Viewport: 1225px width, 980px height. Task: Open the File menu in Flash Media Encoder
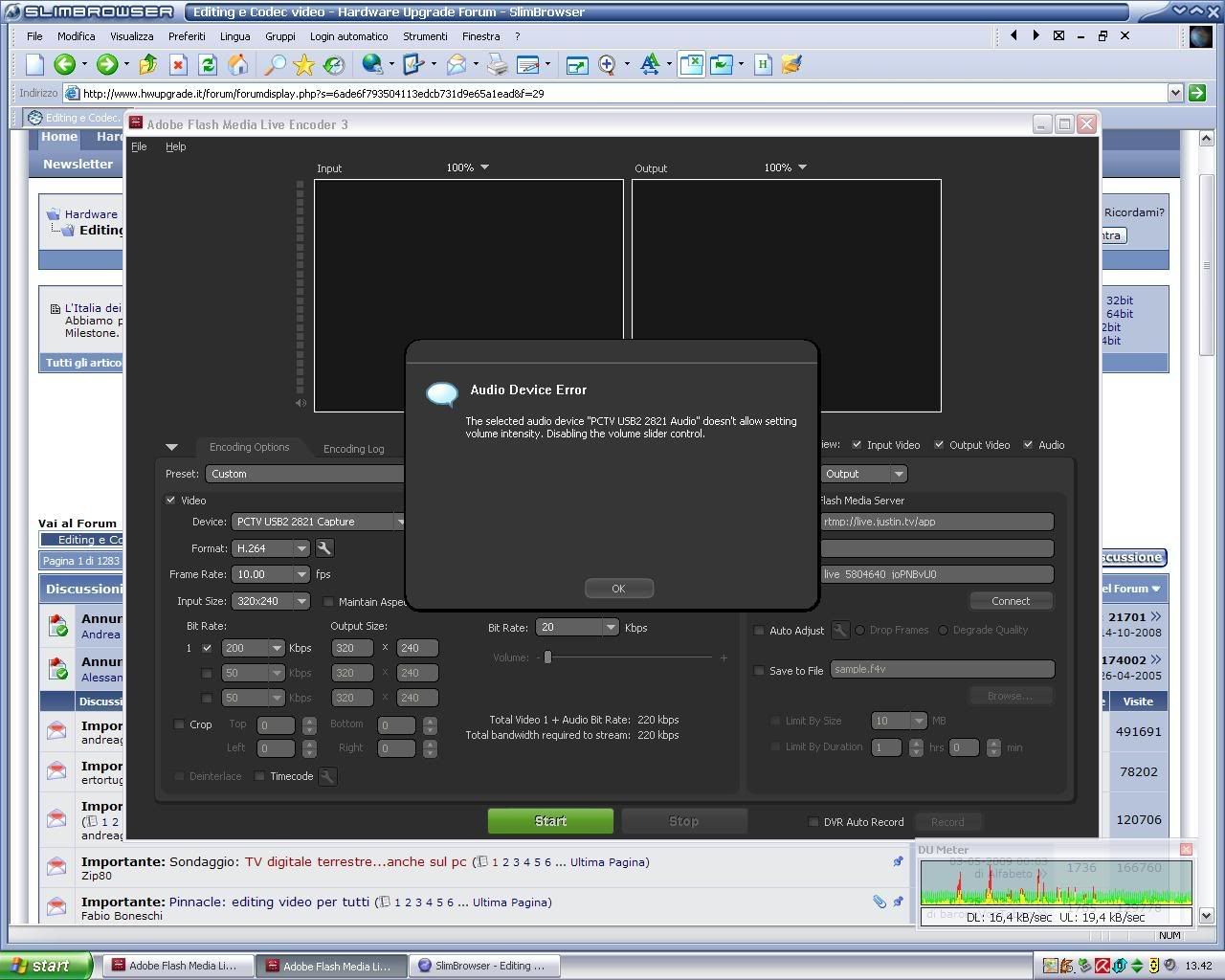click(x=139, y=146)
